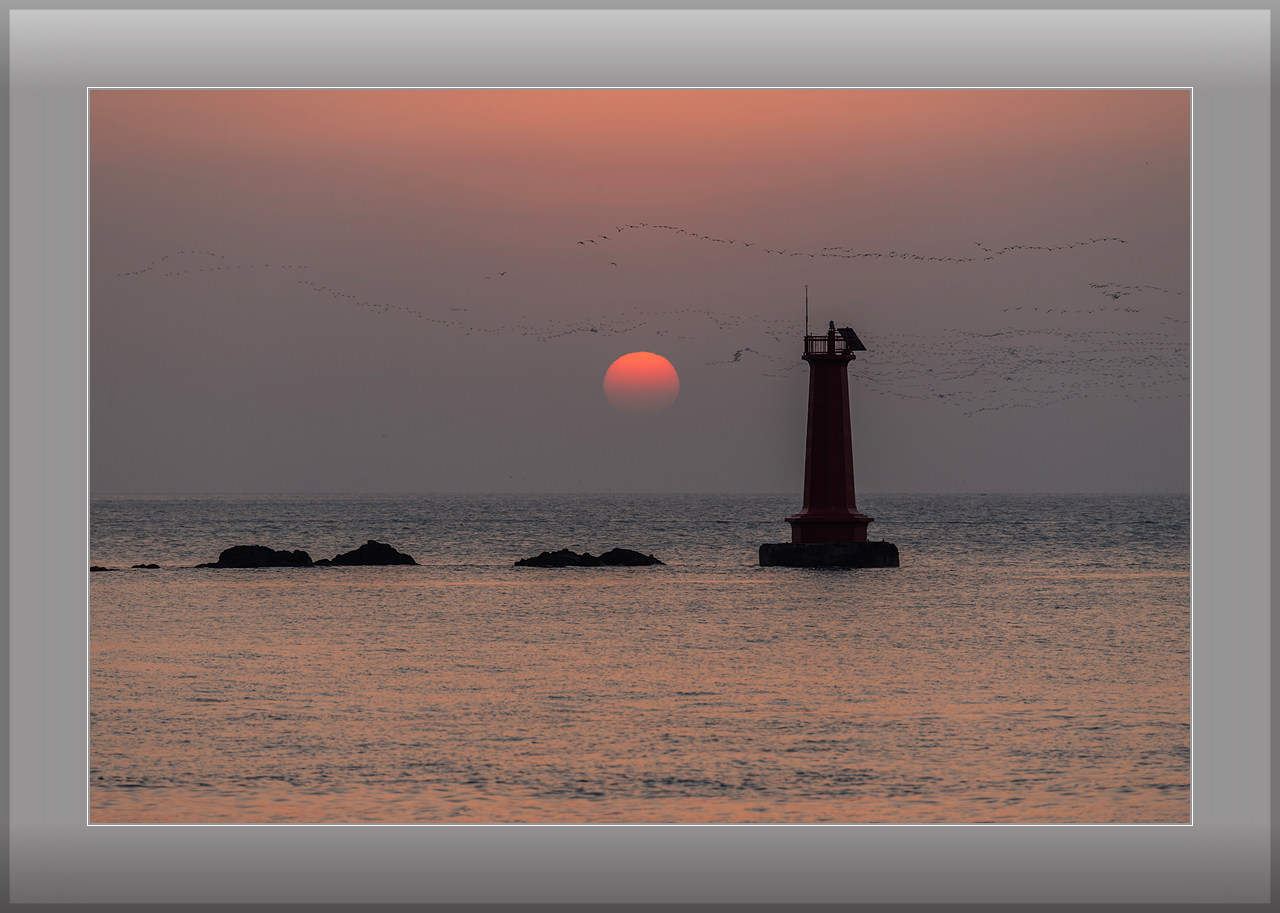Click the dark rock nearest the lighthouse
This screenshot has width=1280, height=913.
[588, 558]
